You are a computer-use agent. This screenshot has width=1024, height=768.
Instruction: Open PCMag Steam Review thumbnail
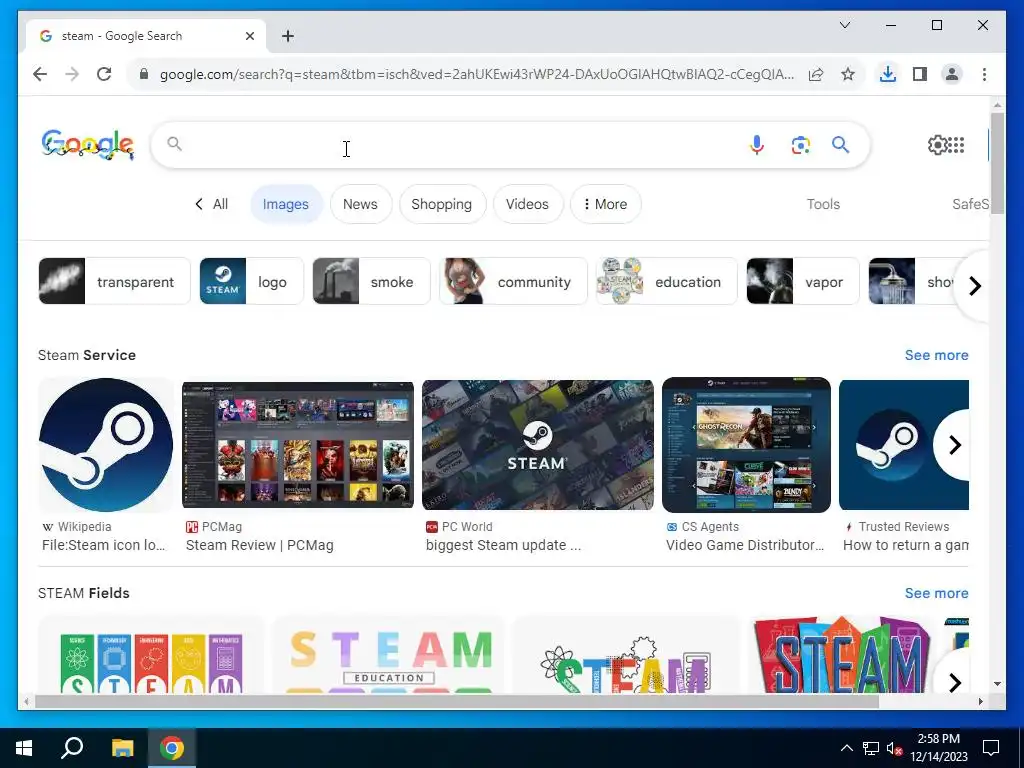298,445
